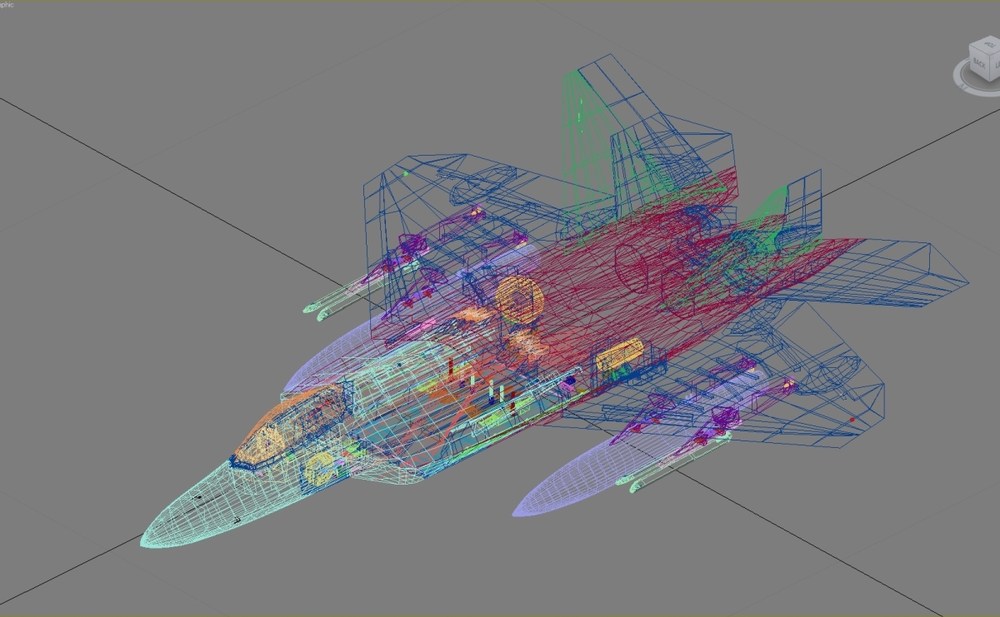The image size is (1000, 617).
Task: Click the BACK face of the ViewCube
Action: 978,65
